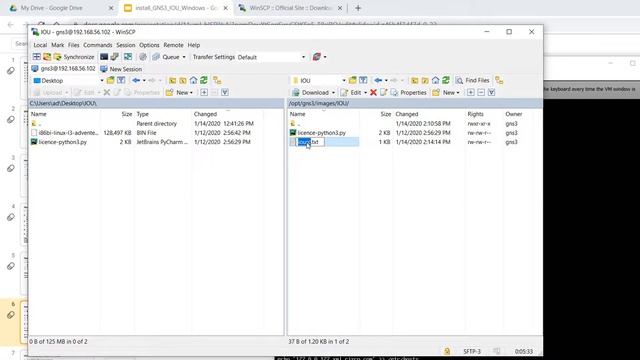640x360 pixels.
Task: Open the Session menu
Action: (126, 45)
